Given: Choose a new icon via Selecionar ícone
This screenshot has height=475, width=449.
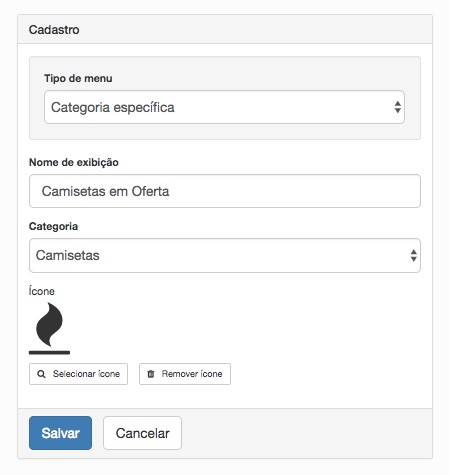Looking at the screenshot, I should (x=78, y=374).
